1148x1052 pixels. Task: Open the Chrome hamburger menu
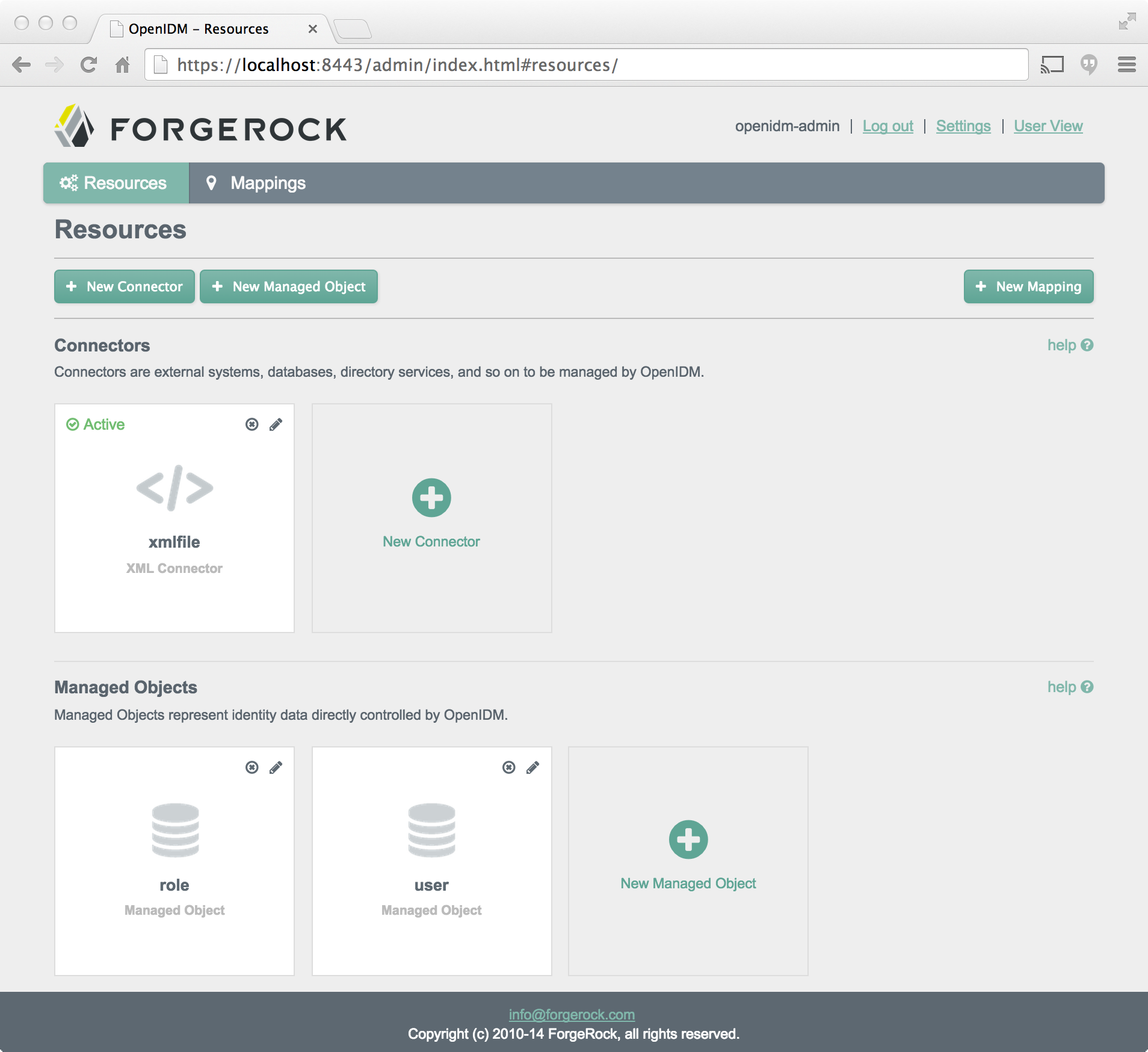click(1126, 64)
